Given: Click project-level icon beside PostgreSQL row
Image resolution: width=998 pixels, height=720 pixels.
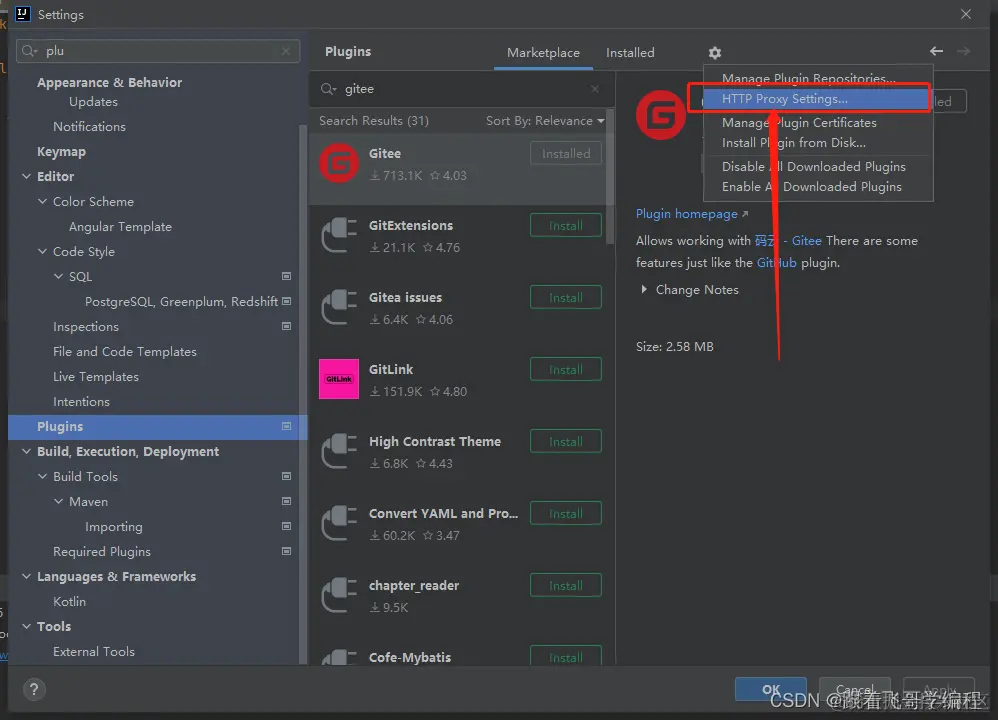Looking at the screenshot, I should (x=286, y=301).
